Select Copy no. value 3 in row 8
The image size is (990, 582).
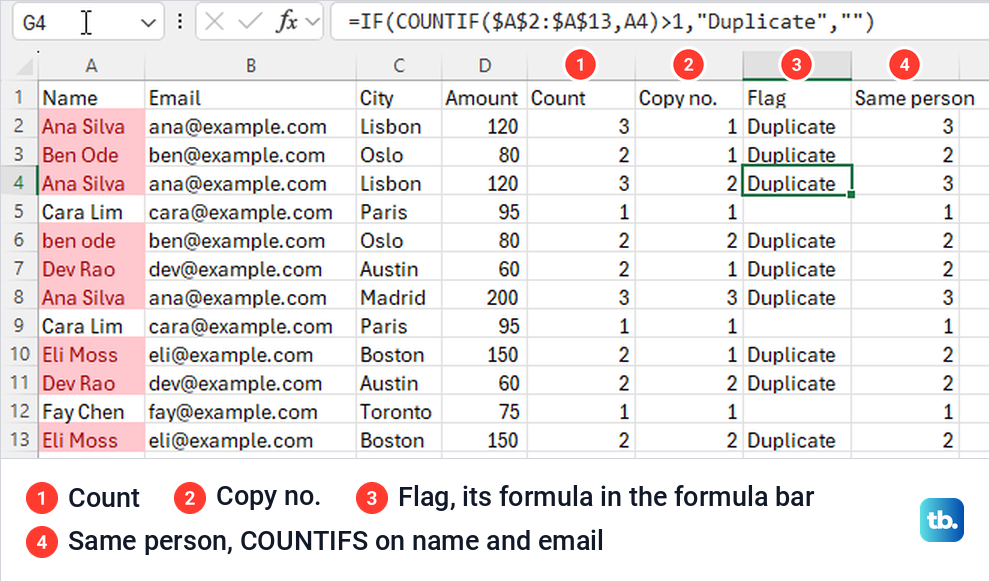point(689,297)
